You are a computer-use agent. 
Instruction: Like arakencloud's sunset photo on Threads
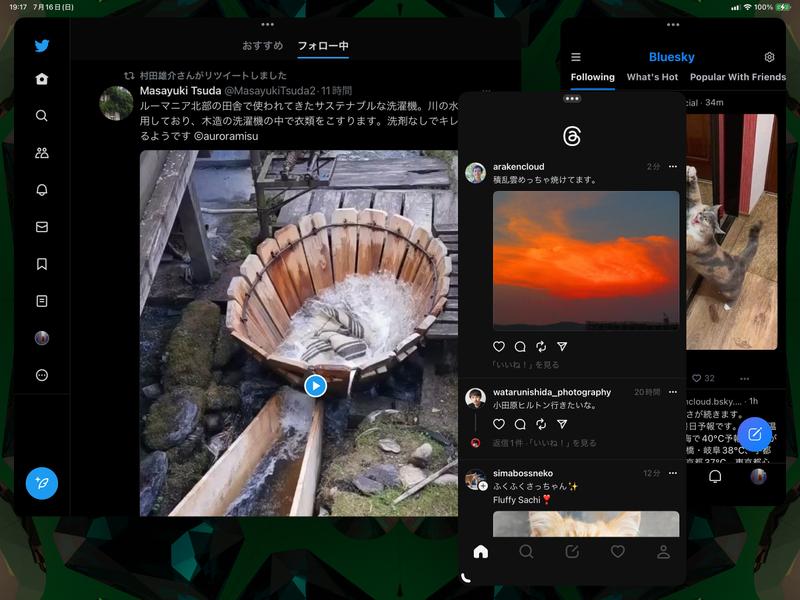[499, 346]
